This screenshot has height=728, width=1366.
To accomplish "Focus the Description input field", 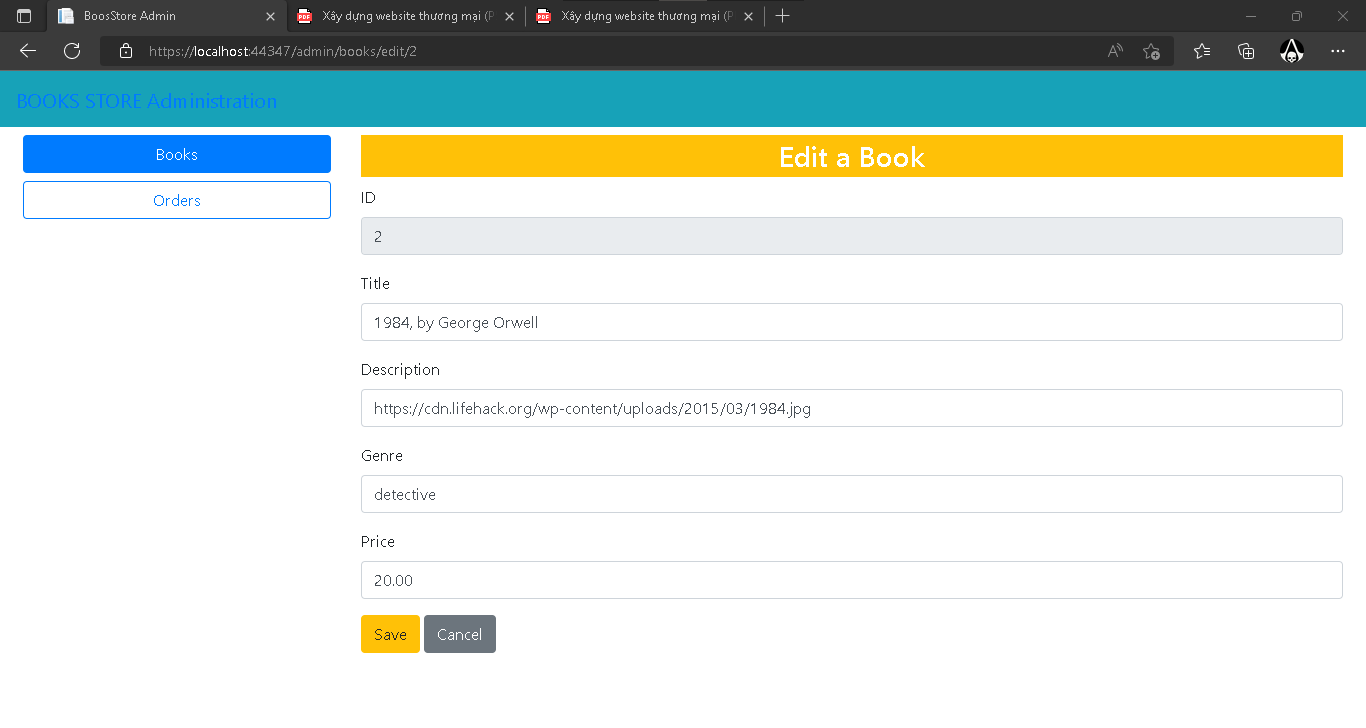I will [x=852, y=408].
